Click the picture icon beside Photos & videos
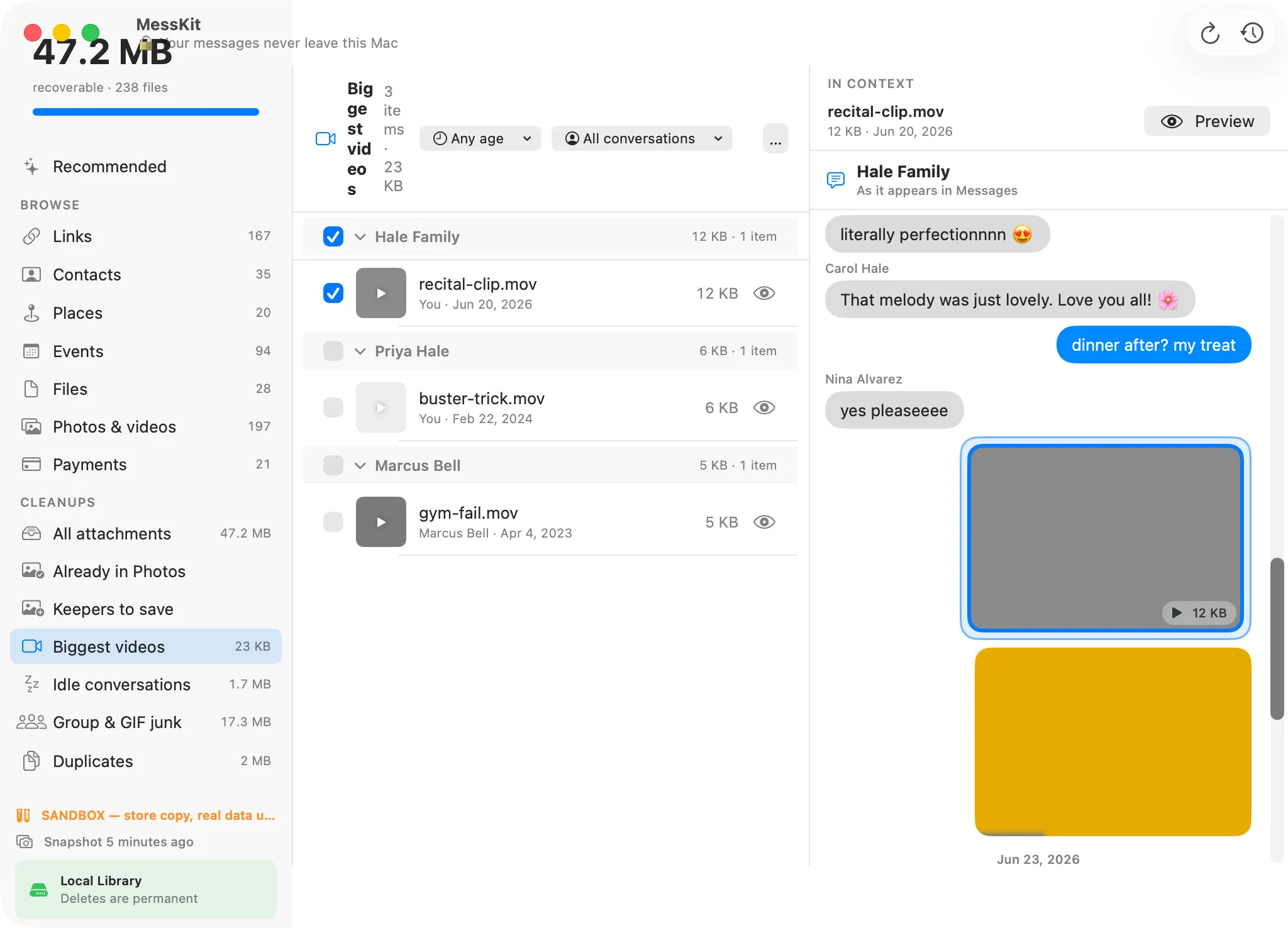Screen dimensions: 1288x928 [x=31, y=427]
